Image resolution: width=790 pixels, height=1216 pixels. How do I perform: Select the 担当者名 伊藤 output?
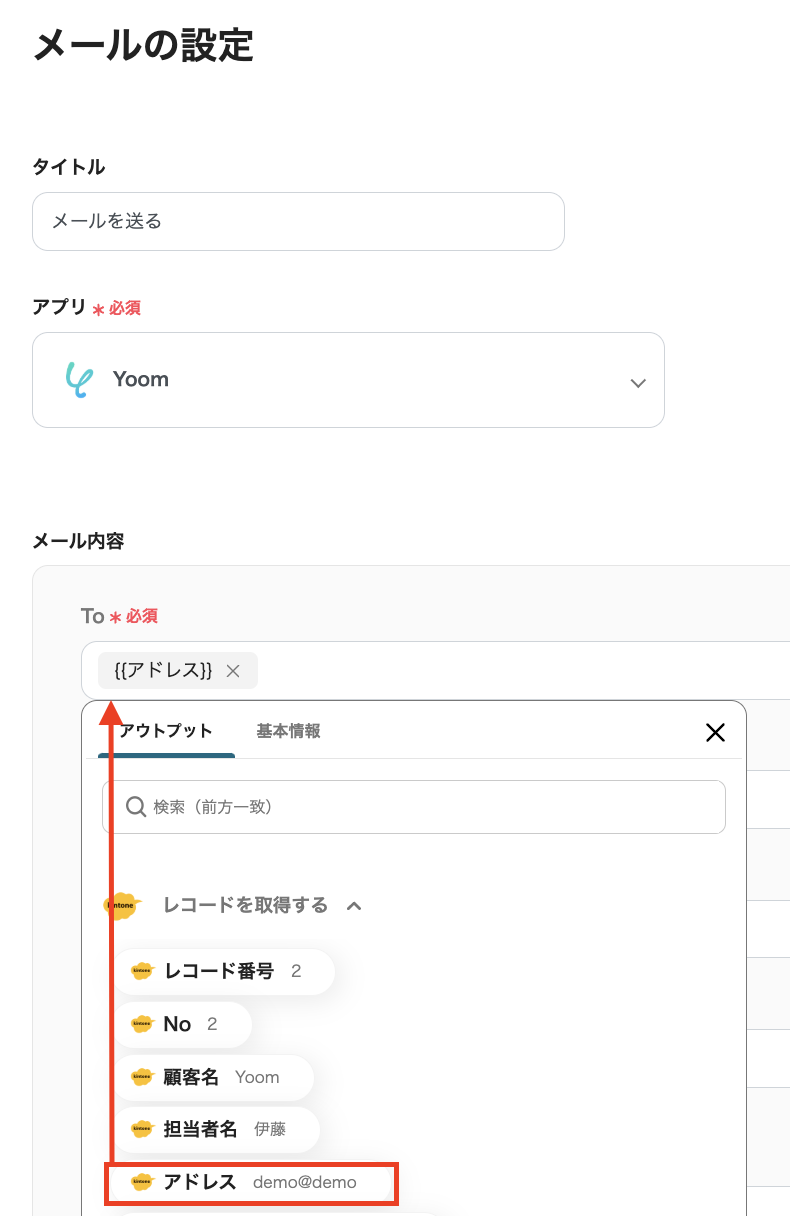217,1129
